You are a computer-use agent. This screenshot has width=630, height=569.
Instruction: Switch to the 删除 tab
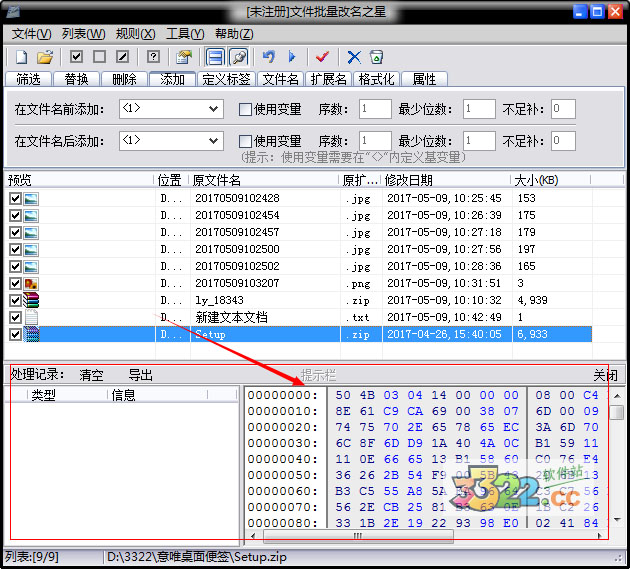coord(125,79)
